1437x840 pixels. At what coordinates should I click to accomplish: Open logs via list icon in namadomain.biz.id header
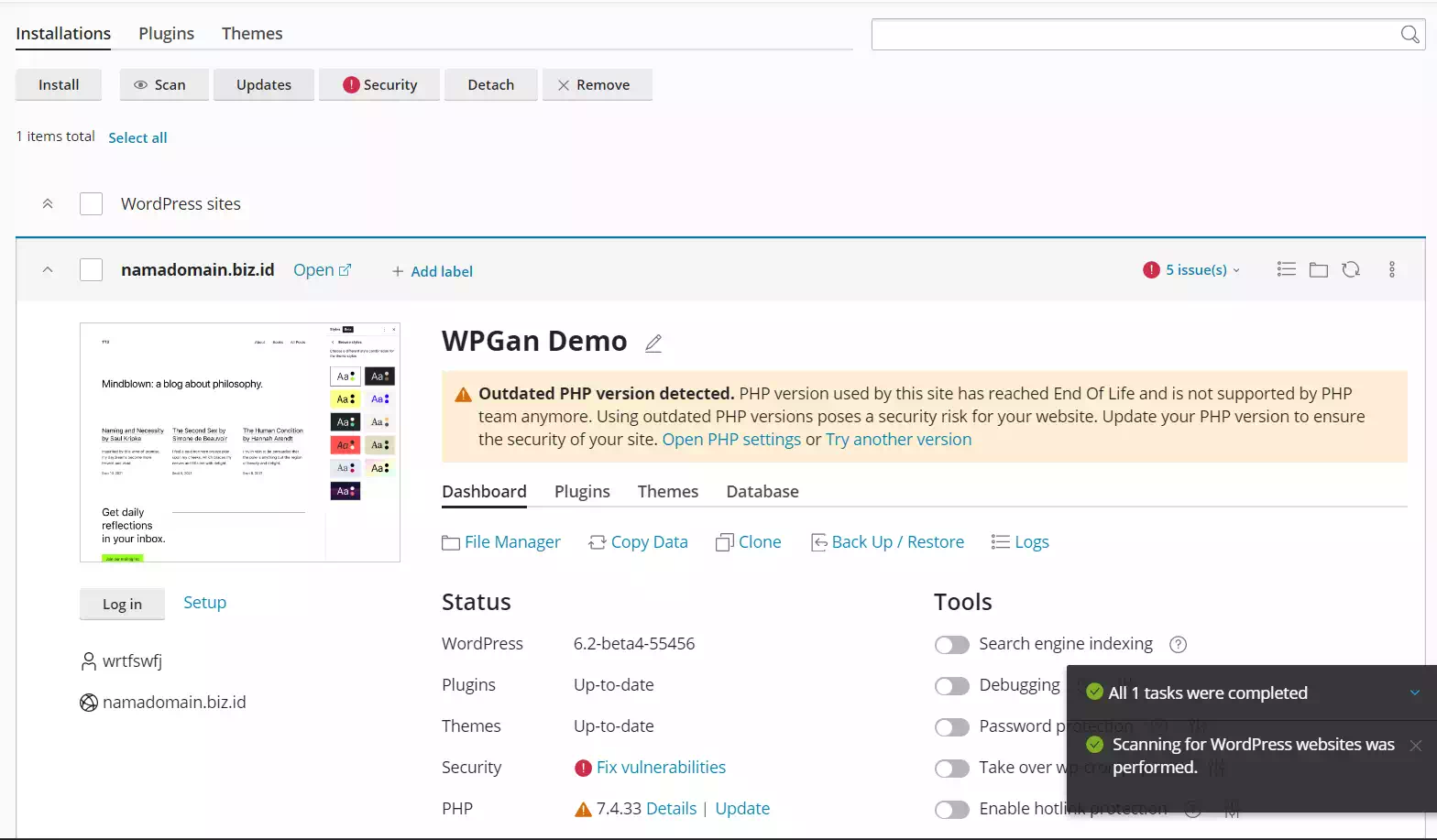pos(1286,269)
